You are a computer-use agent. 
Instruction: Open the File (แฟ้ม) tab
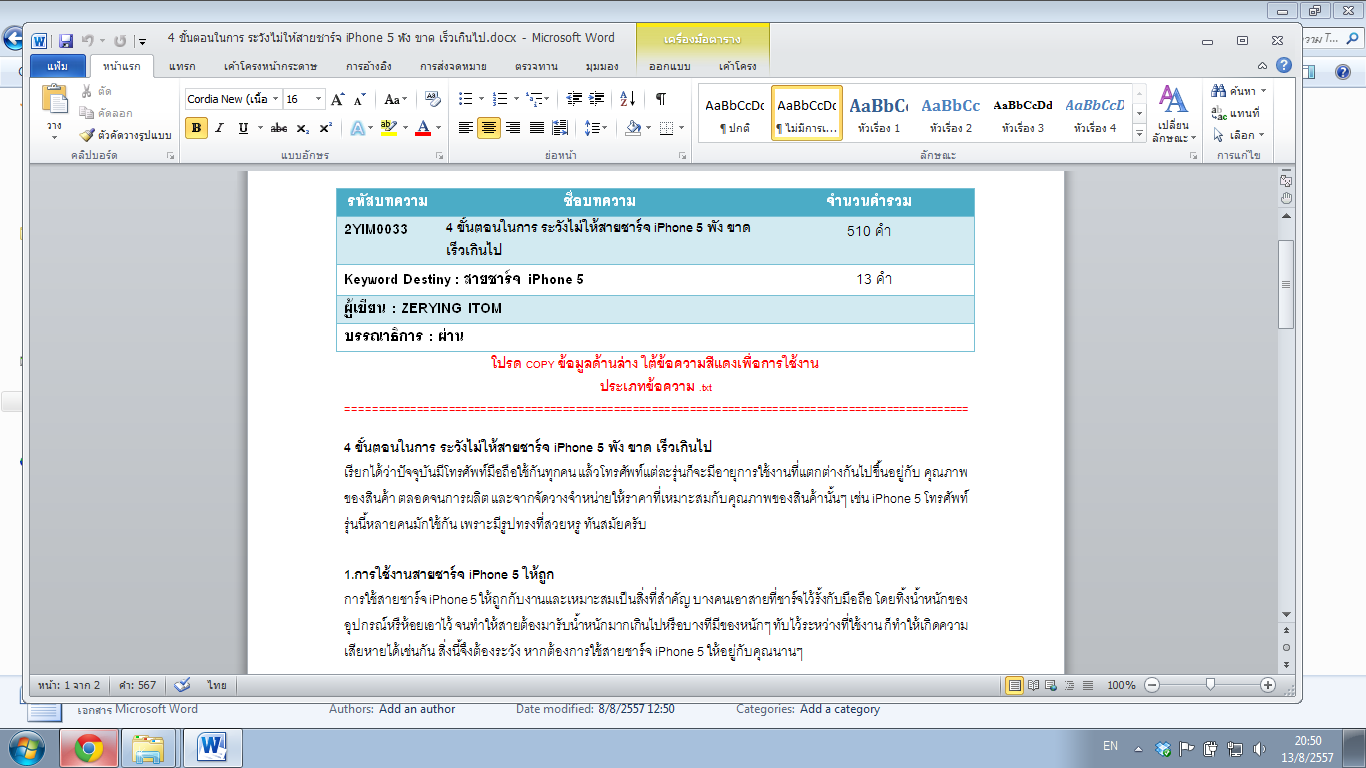tap(58, 66)
